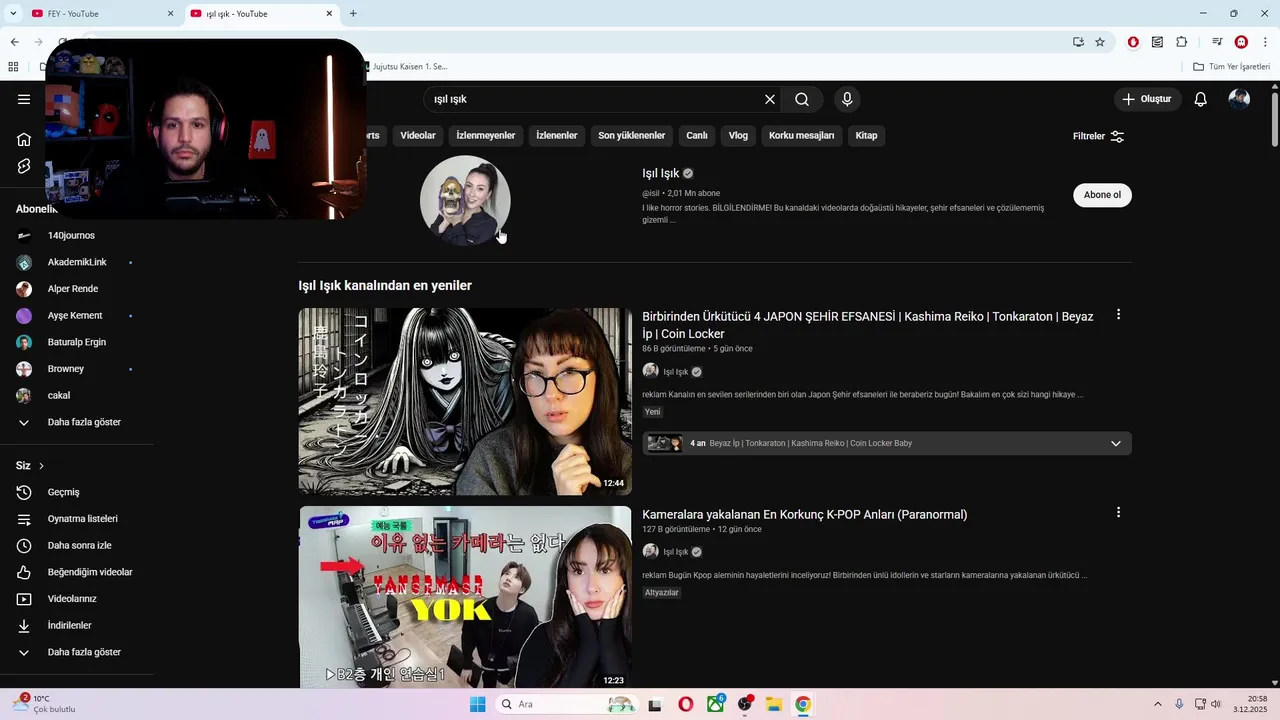Open the YouTube hamburger guide menu
This screenshot has width=1280, height=720.
(24, 99)
